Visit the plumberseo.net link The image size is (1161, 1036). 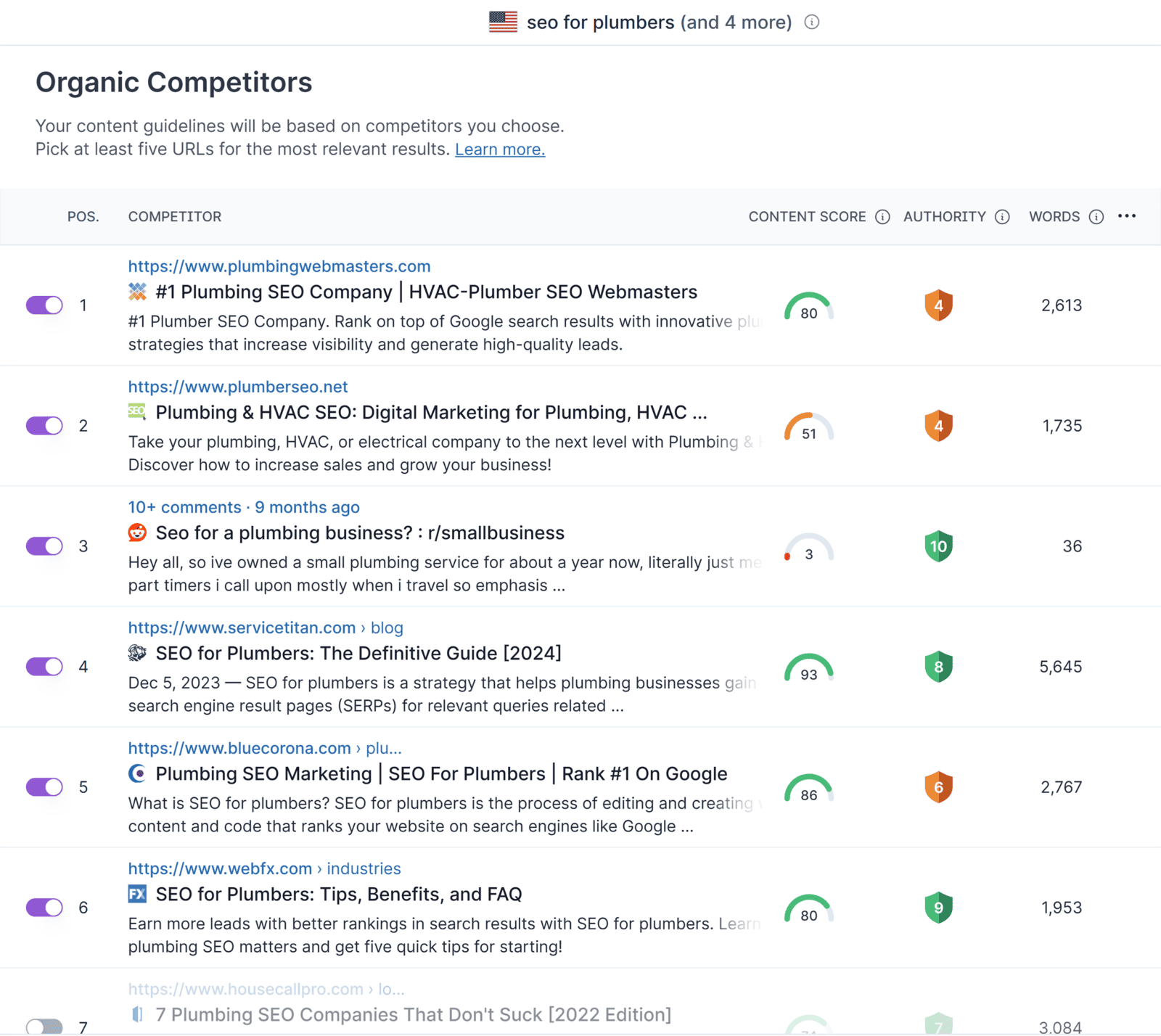click(237, 387)
